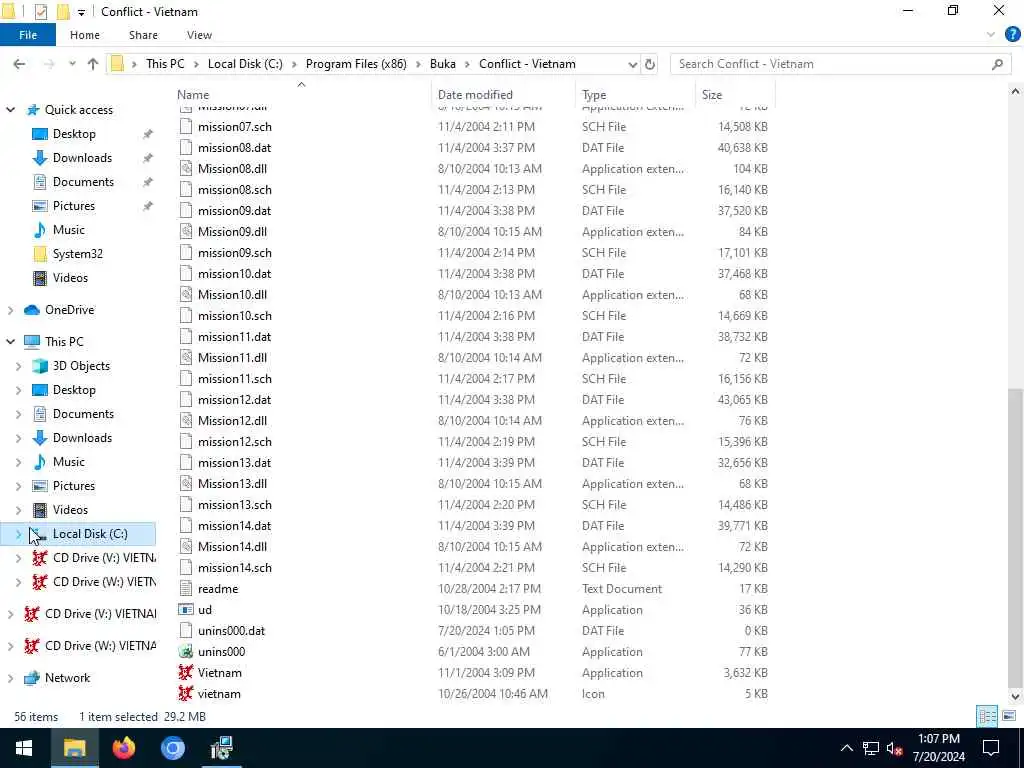Expand 3D Objects under This PC
1024x768 pixels.
pyautogui.click(x=18, y=366)
